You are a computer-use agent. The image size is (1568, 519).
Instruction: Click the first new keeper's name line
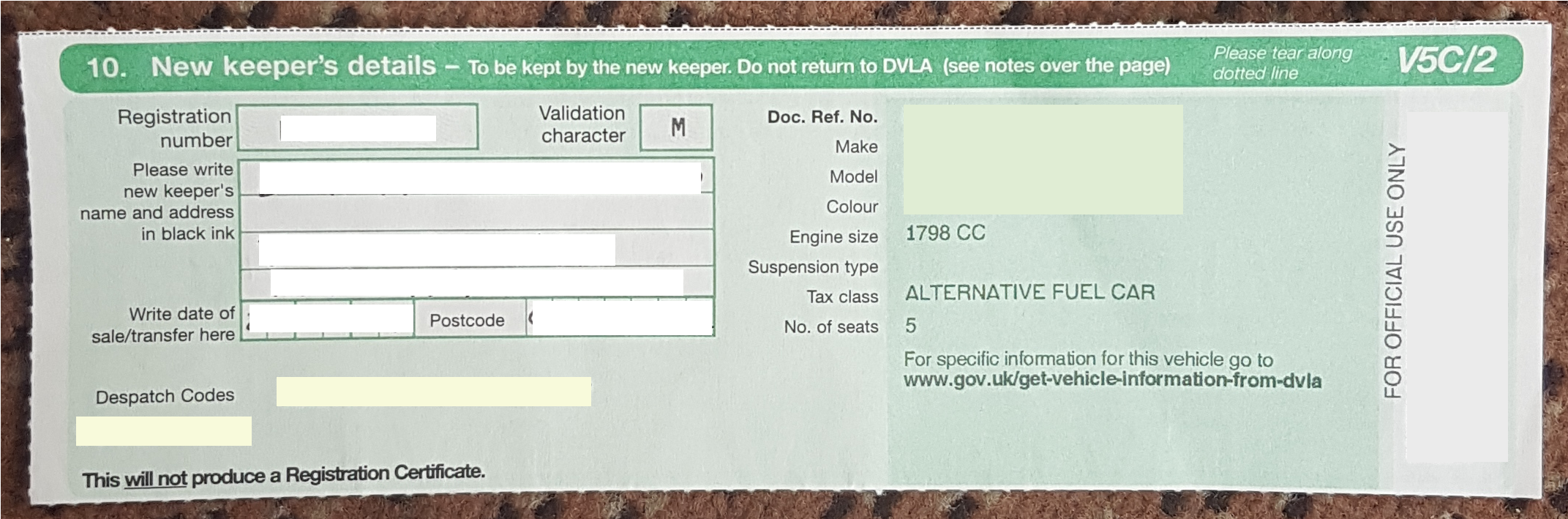click(476, 178)
